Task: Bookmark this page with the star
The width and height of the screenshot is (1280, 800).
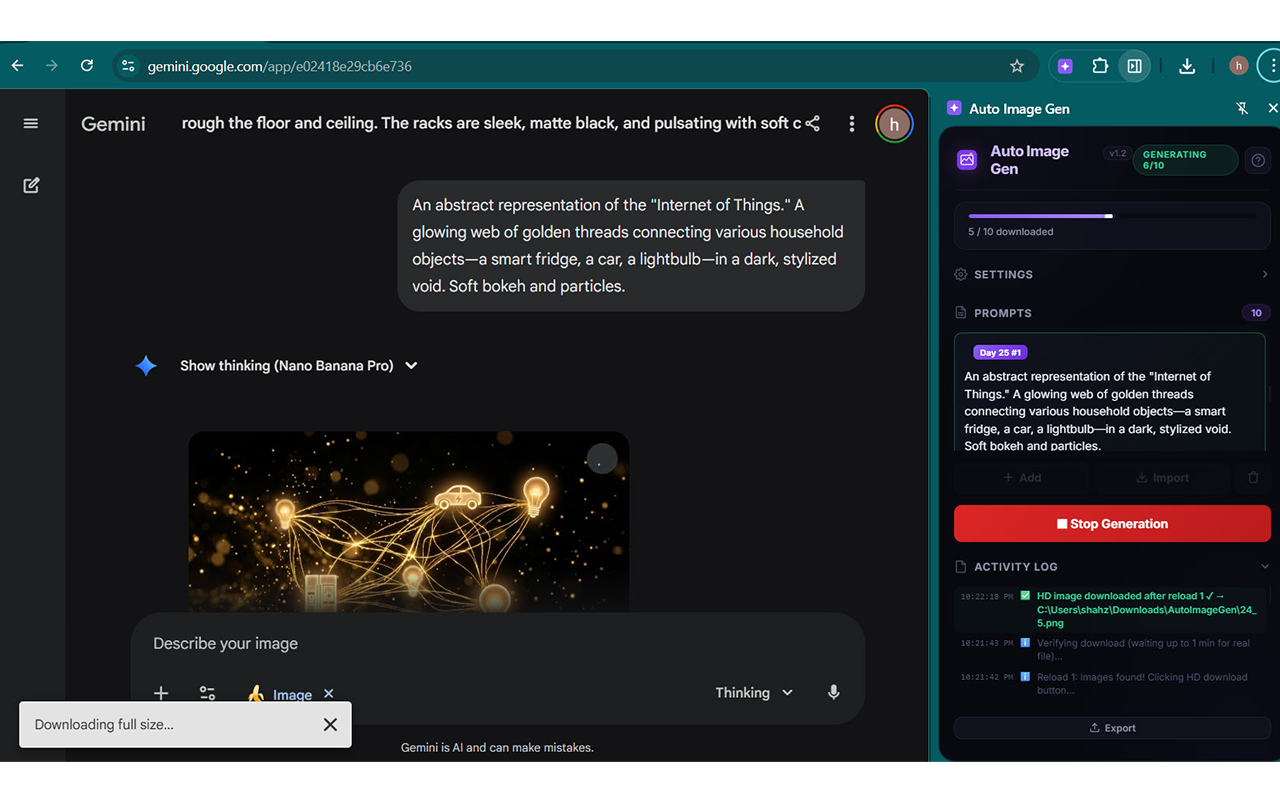Action: [x=1017, y=66]
